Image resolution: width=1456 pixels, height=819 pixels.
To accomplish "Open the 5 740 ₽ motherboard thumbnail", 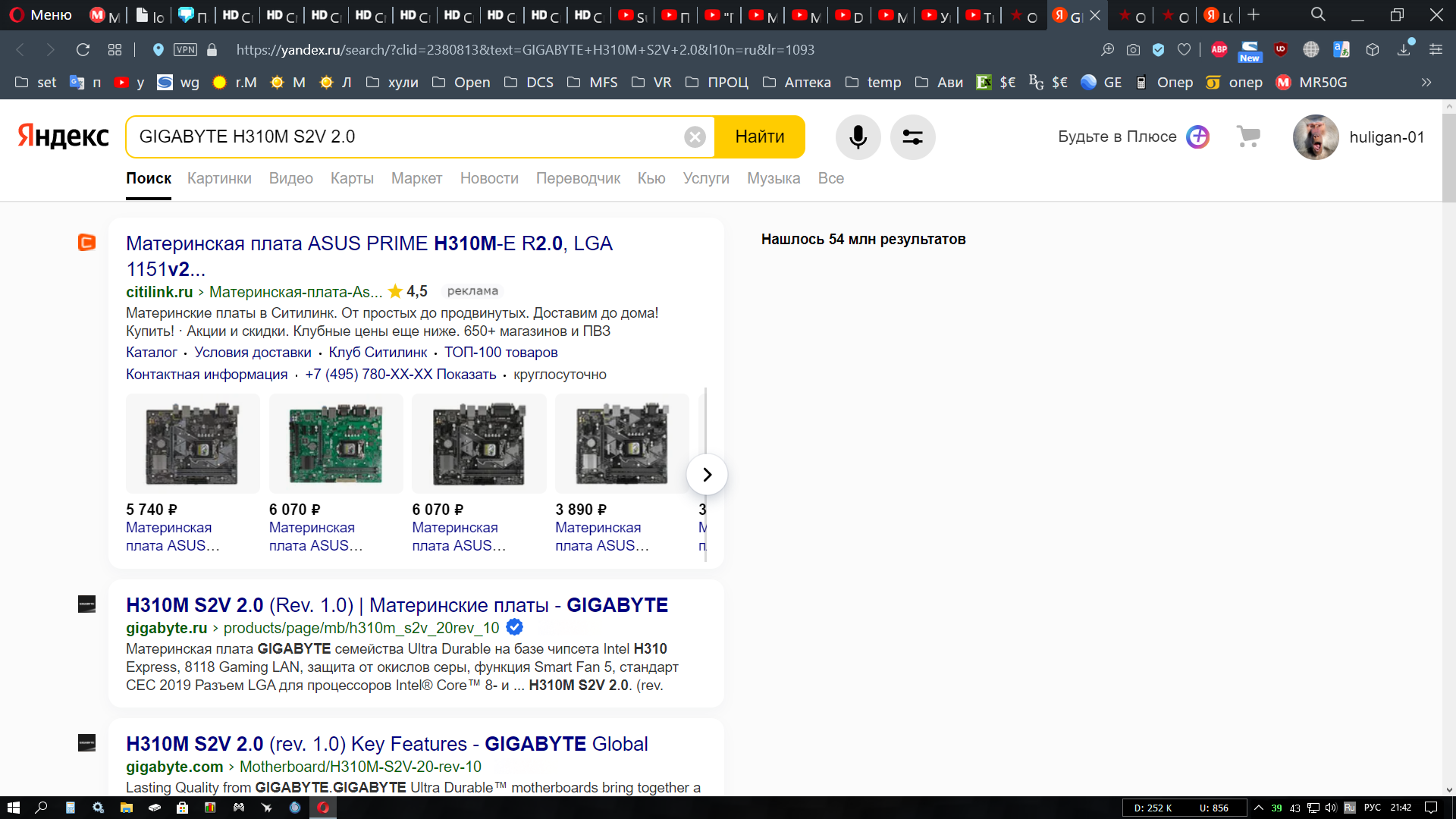I will pos(193,444).
